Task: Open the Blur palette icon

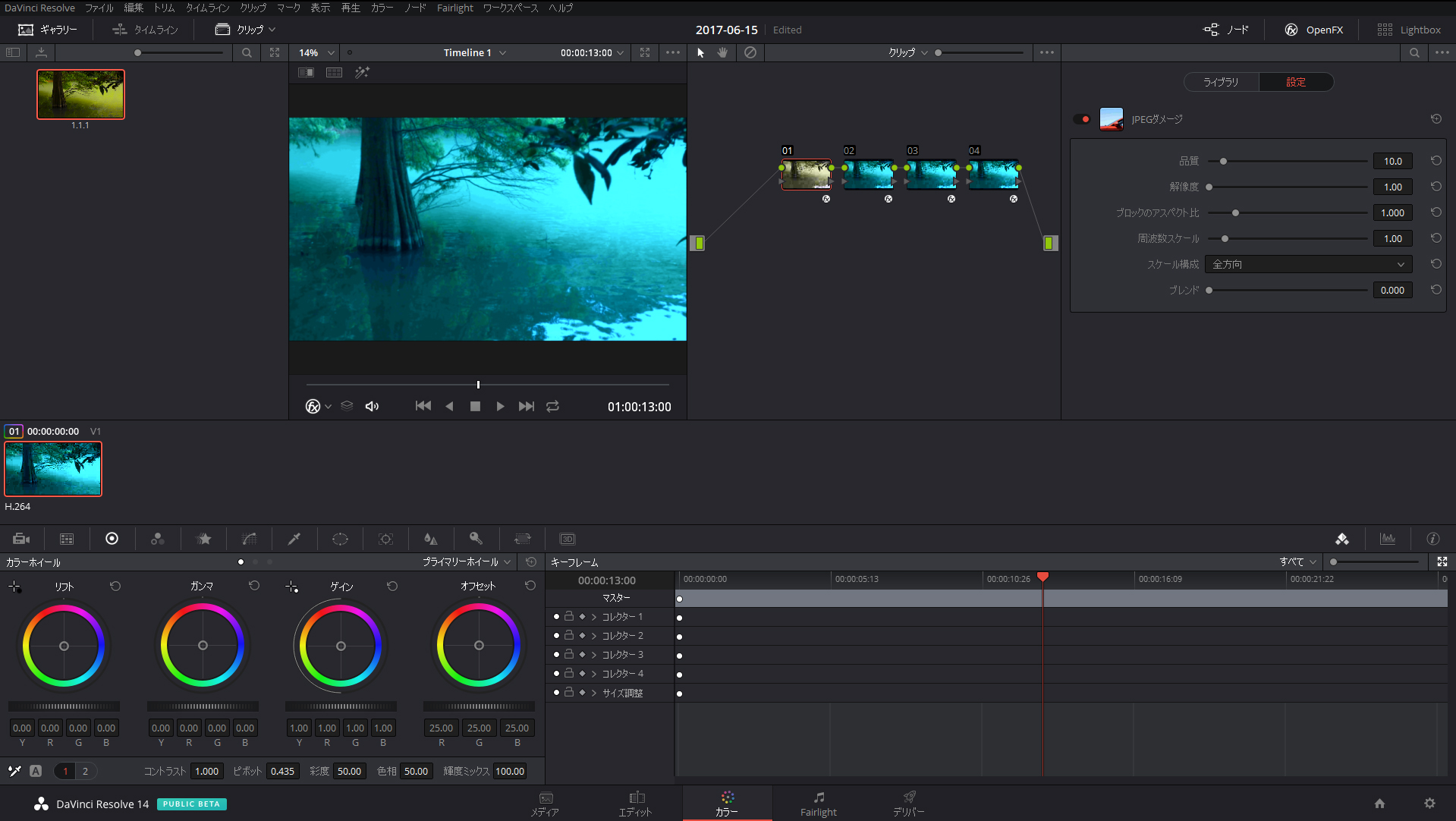Action: coord(431,539)
